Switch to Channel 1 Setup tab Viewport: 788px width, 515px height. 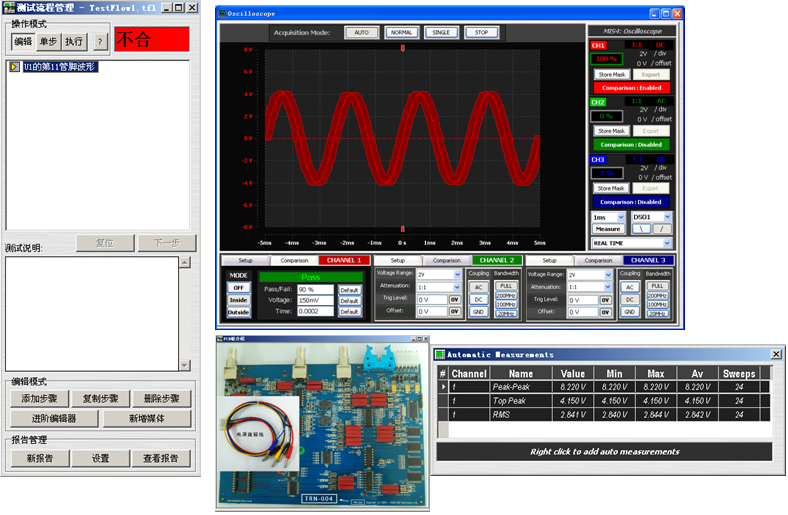click(245, 260)
